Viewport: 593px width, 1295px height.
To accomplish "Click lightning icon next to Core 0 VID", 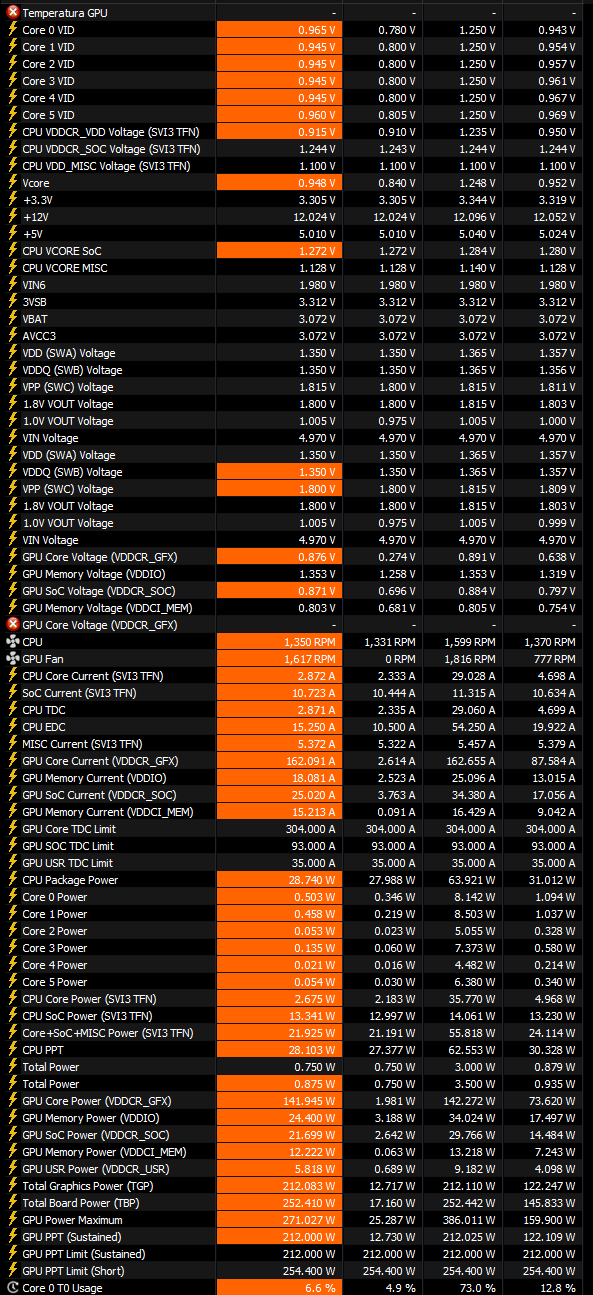I will [13, 30].
